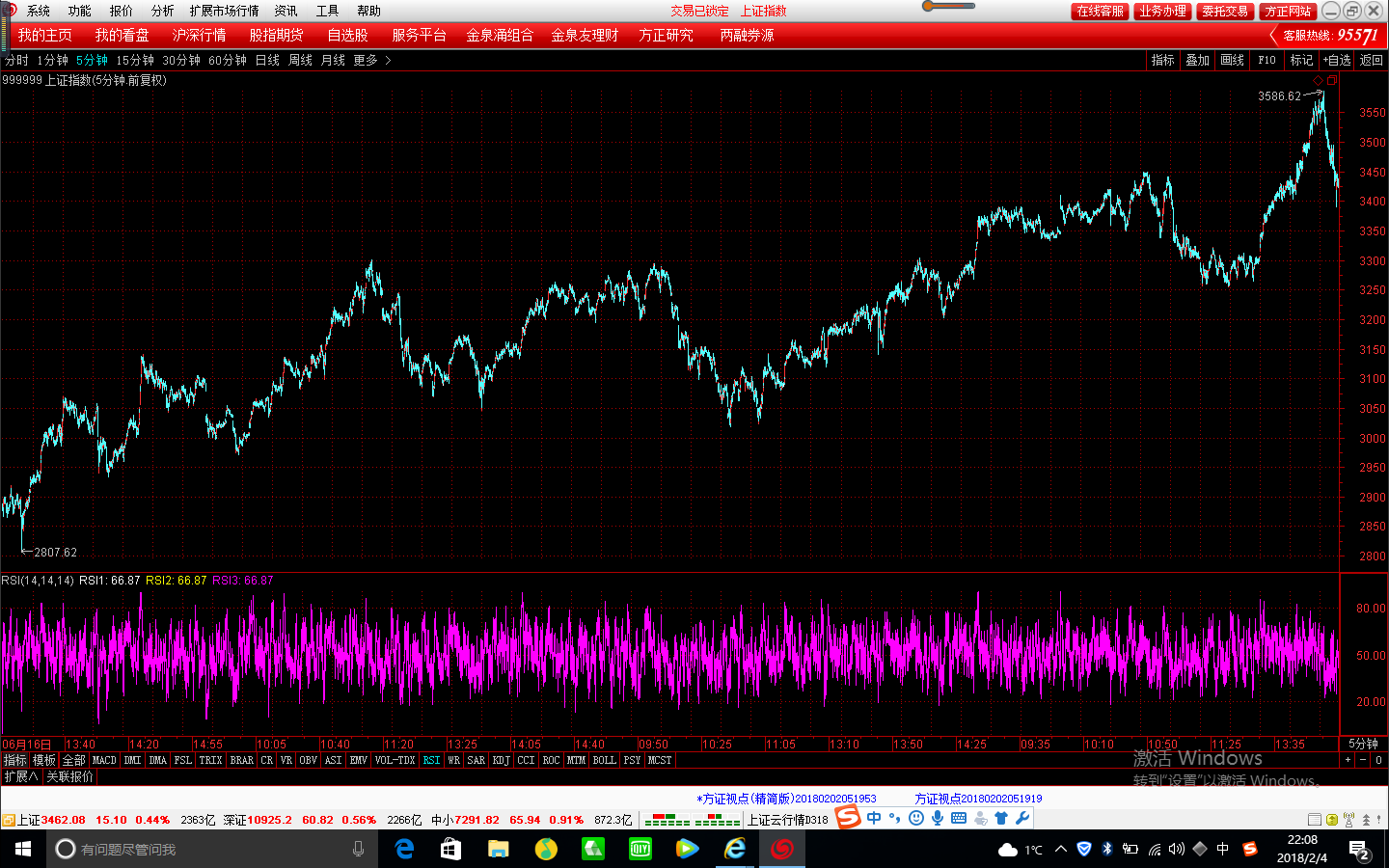Select the BOLL indicator
The width and height of the screenshot is (1389, 868).
[x=605, y=760]
